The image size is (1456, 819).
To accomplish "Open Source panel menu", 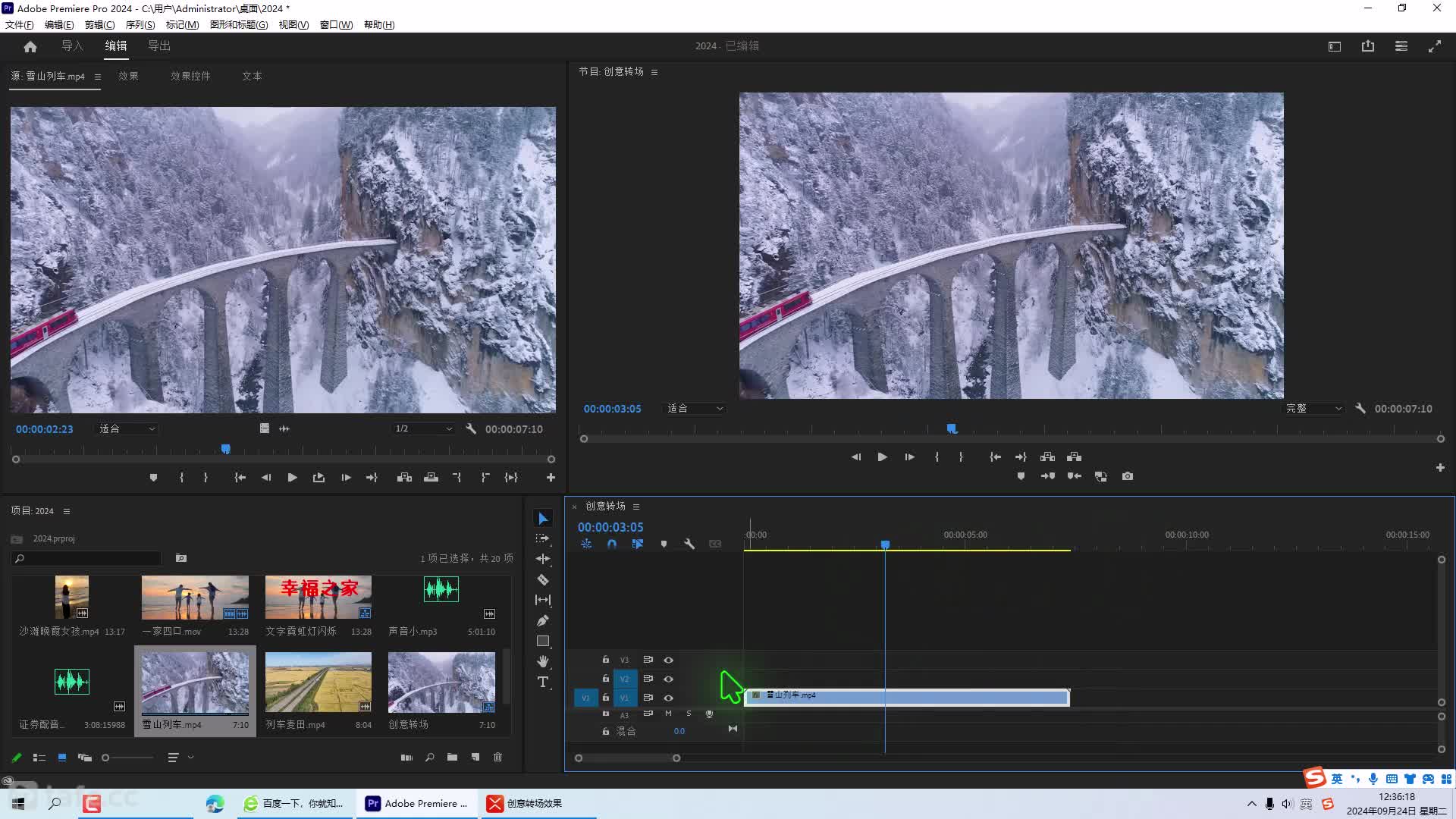I will (97, 77).
